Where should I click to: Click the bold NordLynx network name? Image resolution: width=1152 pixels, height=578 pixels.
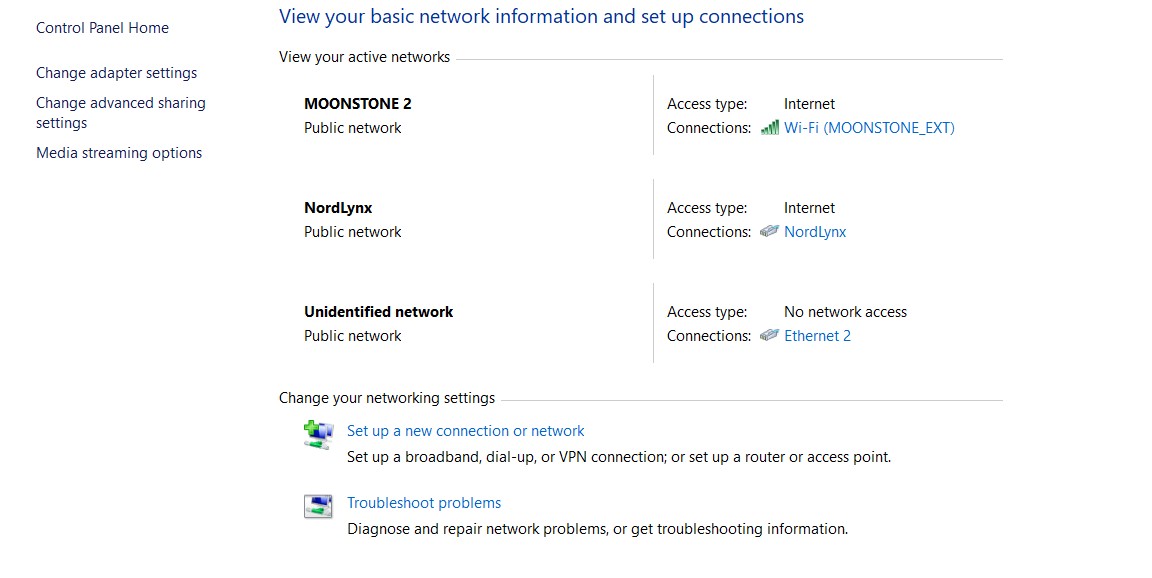coord(338,208)
